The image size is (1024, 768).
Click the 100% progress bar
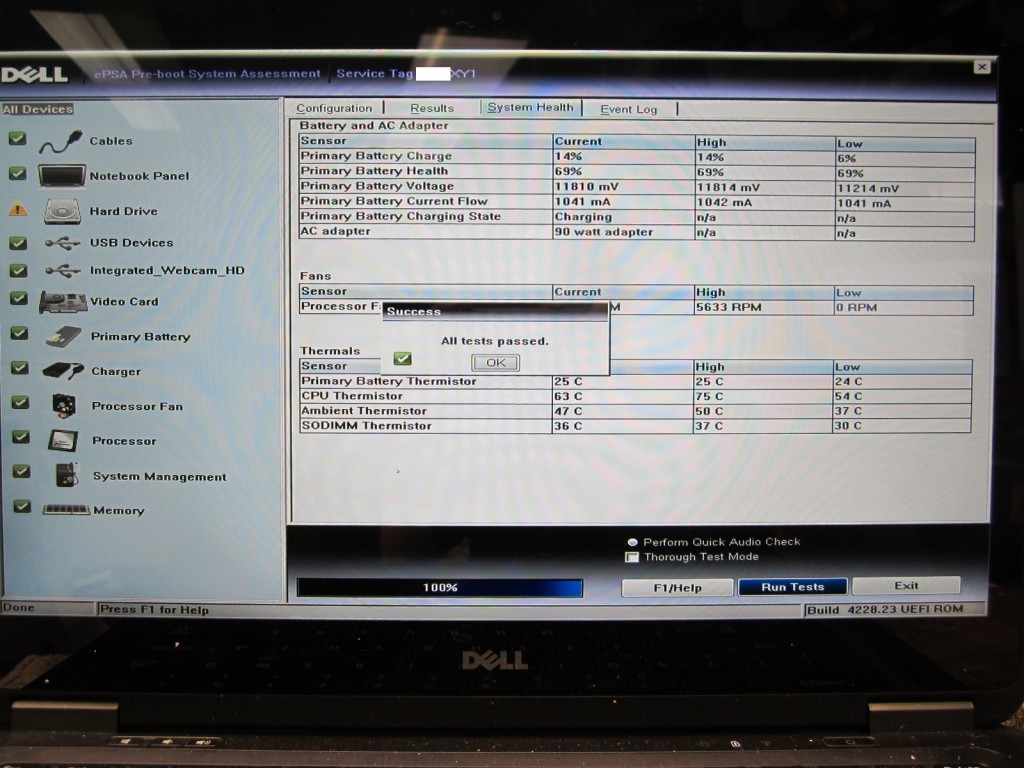click(x=440, y=588)
